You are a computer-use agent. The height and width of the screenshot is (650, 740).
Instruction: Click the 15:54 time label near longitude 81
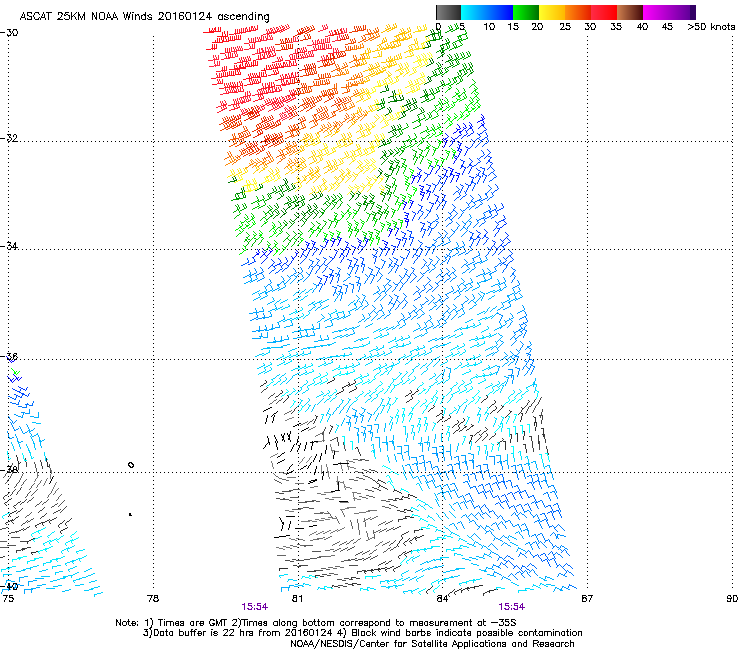click(x=254, y=607)
